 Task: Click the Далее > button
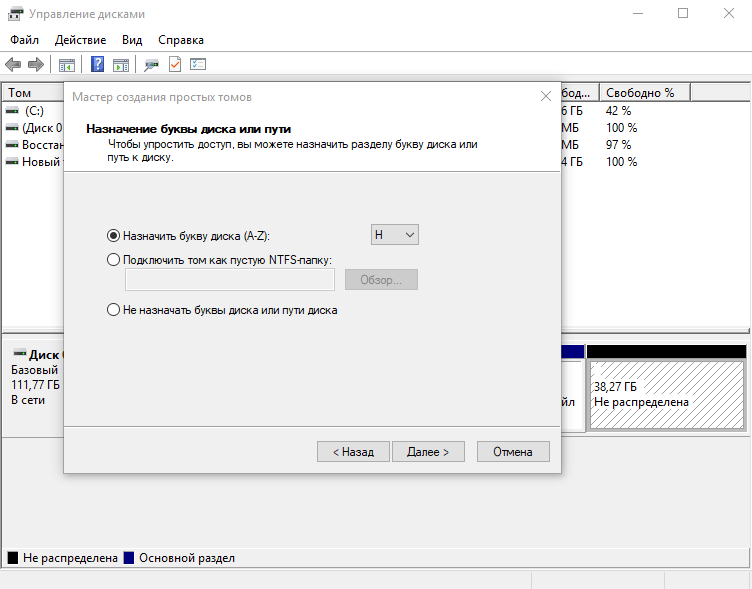click(x=428, y=452)
